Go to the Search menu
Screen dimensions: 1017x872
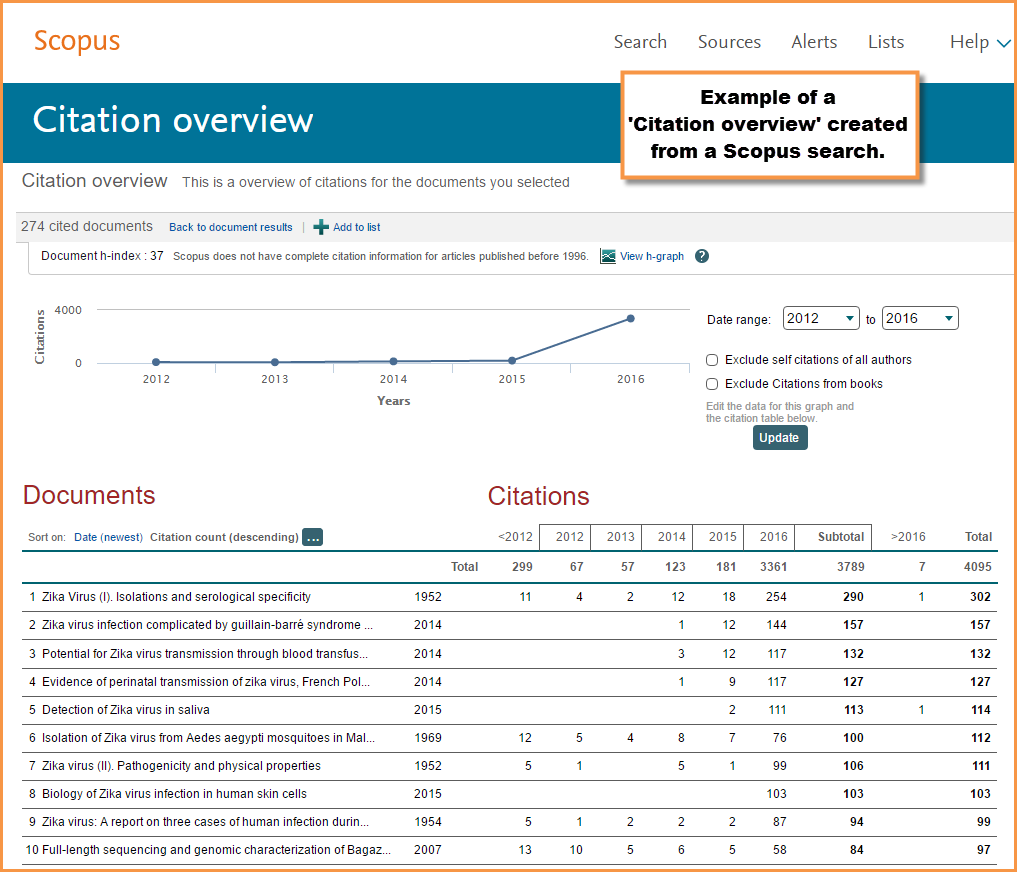tap(640, 42)
